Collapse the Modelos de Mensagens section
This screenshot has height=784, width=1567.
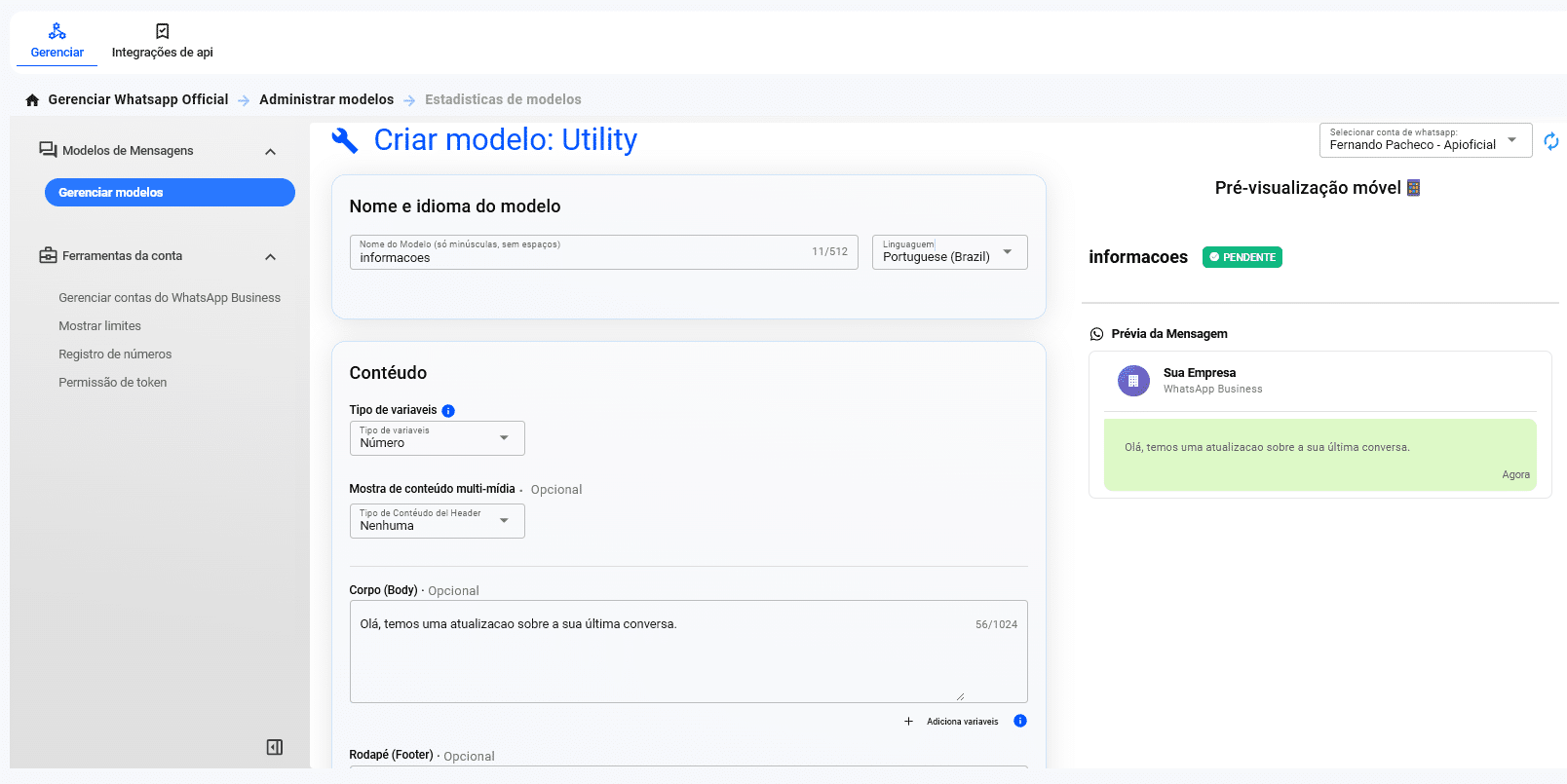click(x=270, y=152)
